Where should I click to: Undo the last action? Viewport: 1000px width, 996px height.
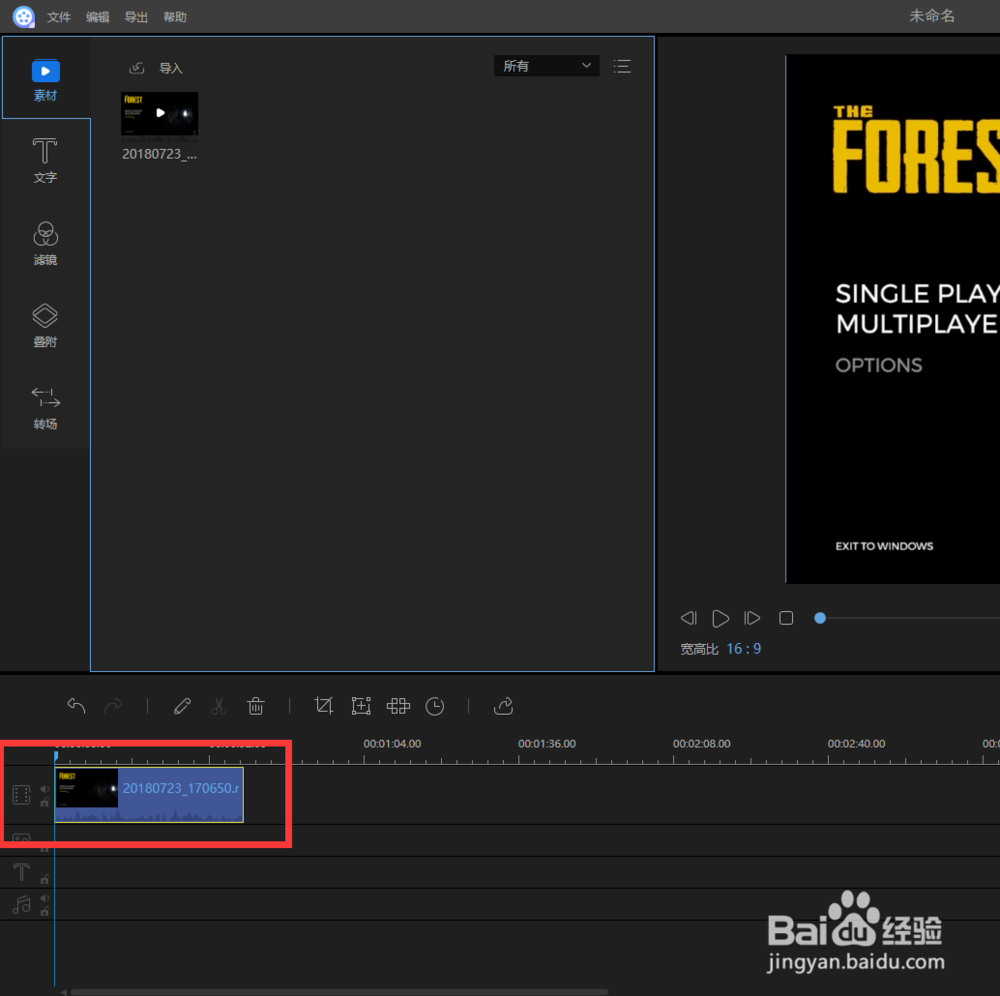(x=77, y=706)
